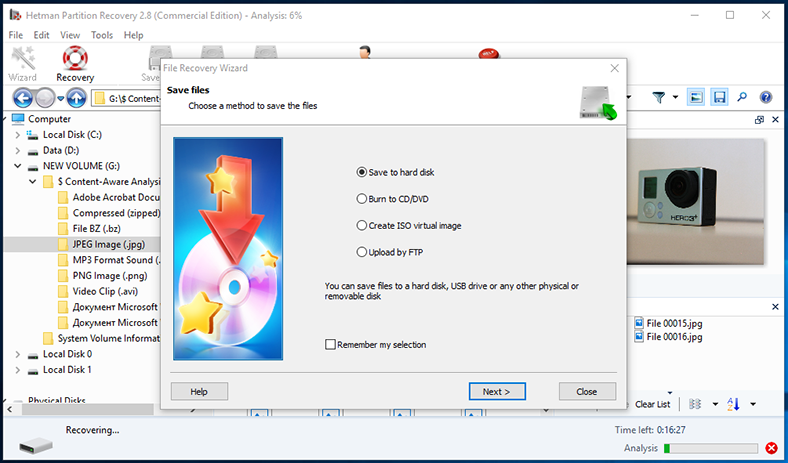
Task: Click the wizard's Help button
Action: tap(199, 391)
